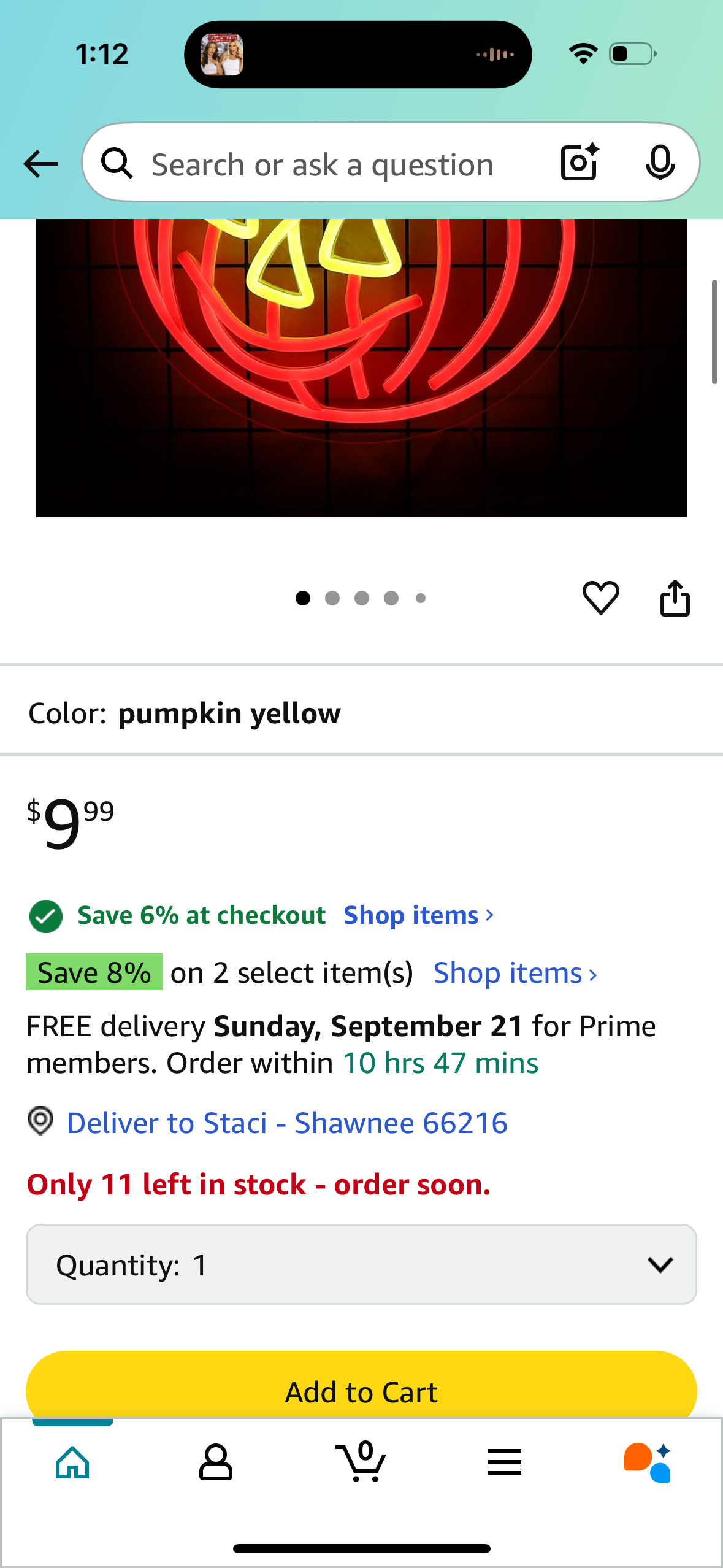The height and width of the screenshot is (1568, 723).
Task: Tap the back arrow icon
Action: 40,164
